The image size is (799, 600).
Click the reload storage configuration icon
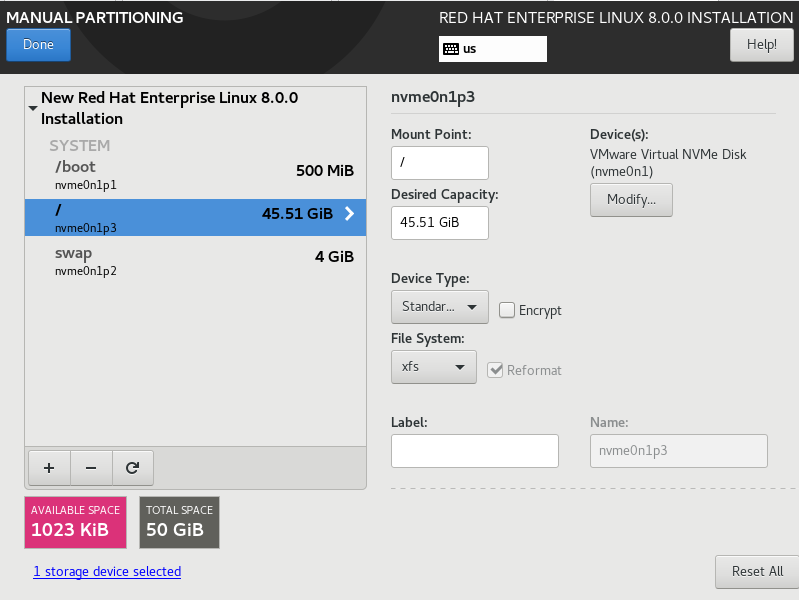click(x=132, y=468)
